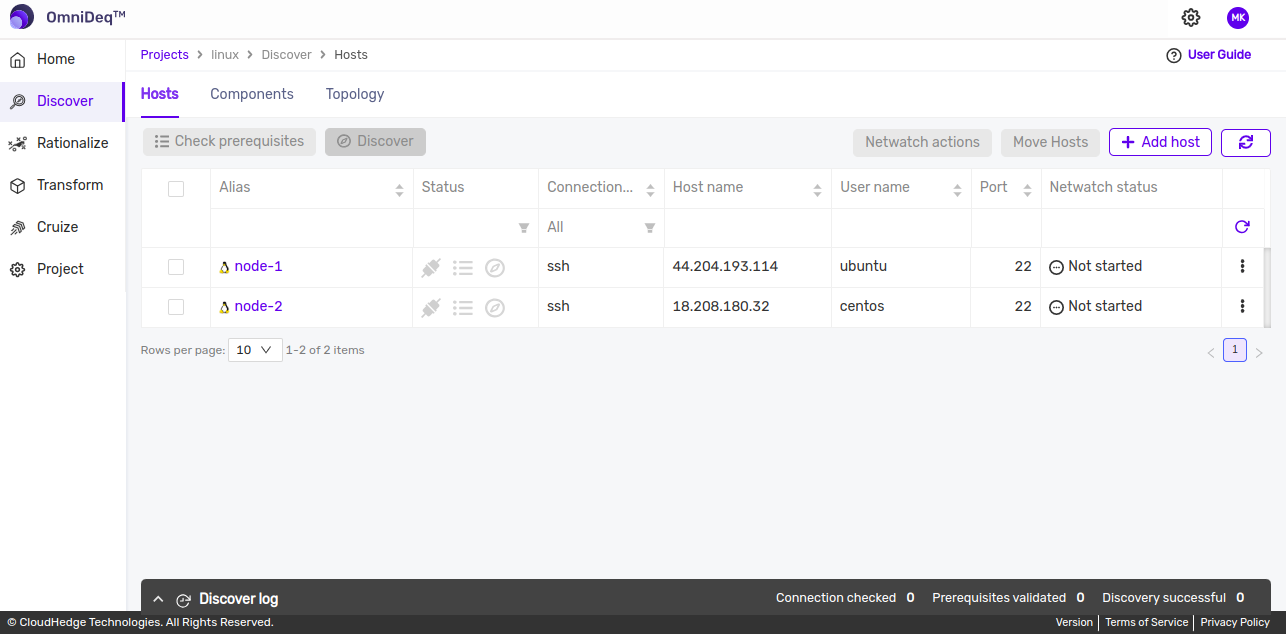Open the Projects breadcrumb link
Image resolution: width=1286 pixels, height=634 pixels.
[165, 55]
